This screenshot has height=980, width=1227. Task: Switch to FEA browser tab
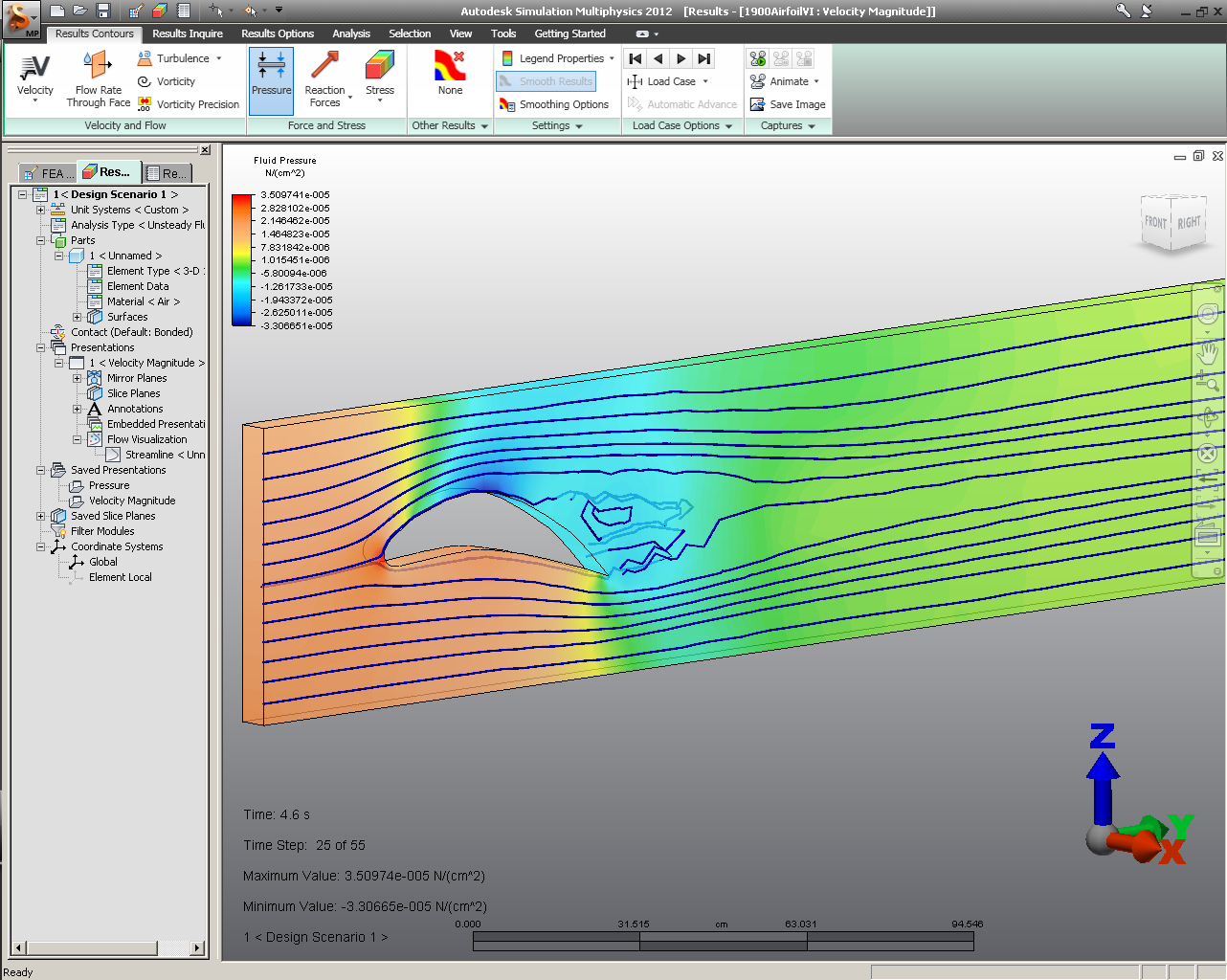(x=47, y=173)
